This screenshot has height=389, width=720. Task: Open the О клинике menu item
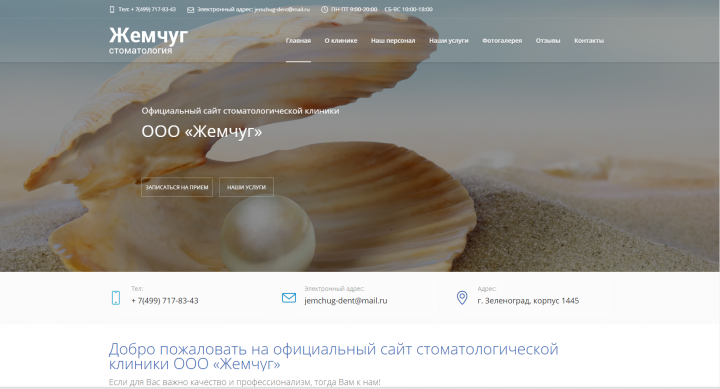click(x=341, y=40)
